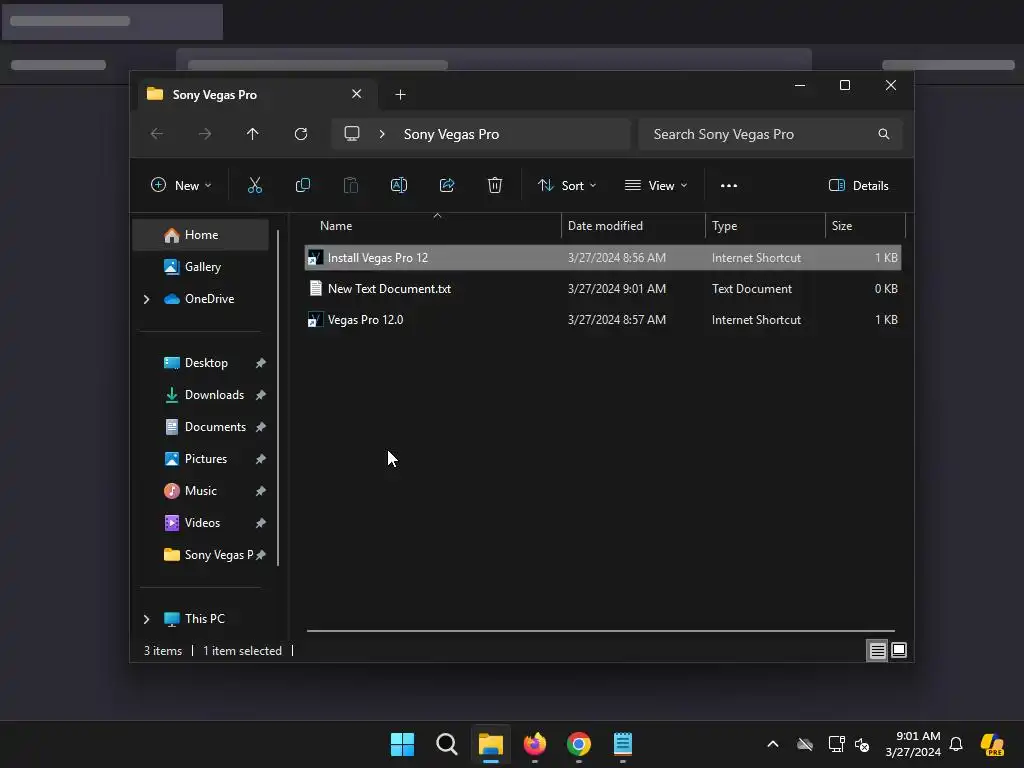
Task: Add a new Explorer tab
Action: [x=400, y=95]
